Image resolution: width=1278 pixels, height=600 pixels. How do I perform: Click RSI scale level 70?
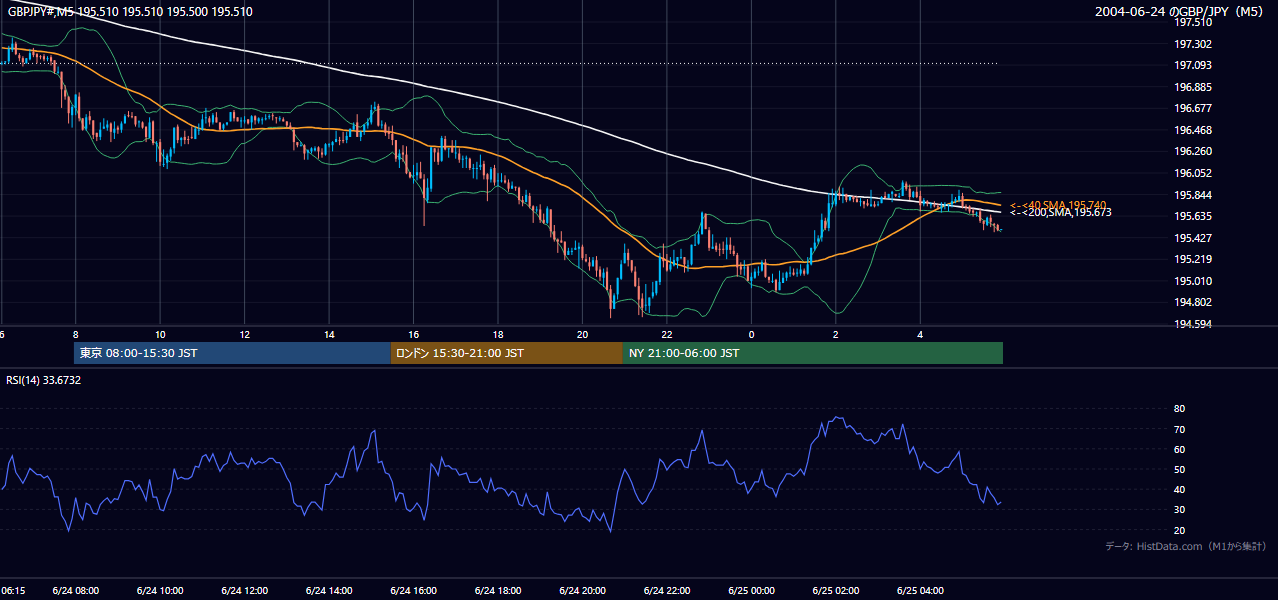tap(1179, 429)
